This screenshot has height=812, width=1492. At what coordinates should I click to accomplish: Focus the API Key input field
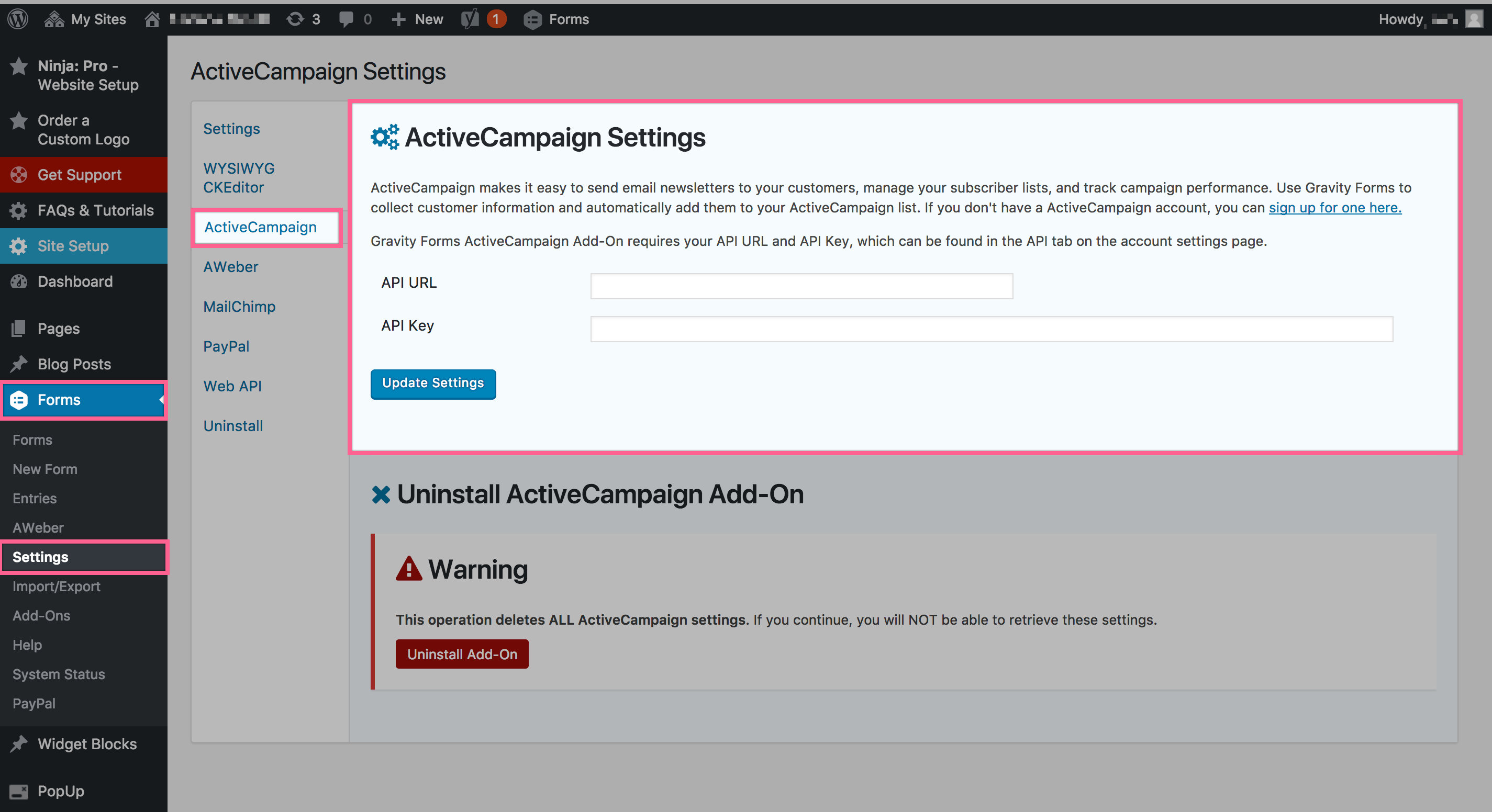click(x=991, y=329)
